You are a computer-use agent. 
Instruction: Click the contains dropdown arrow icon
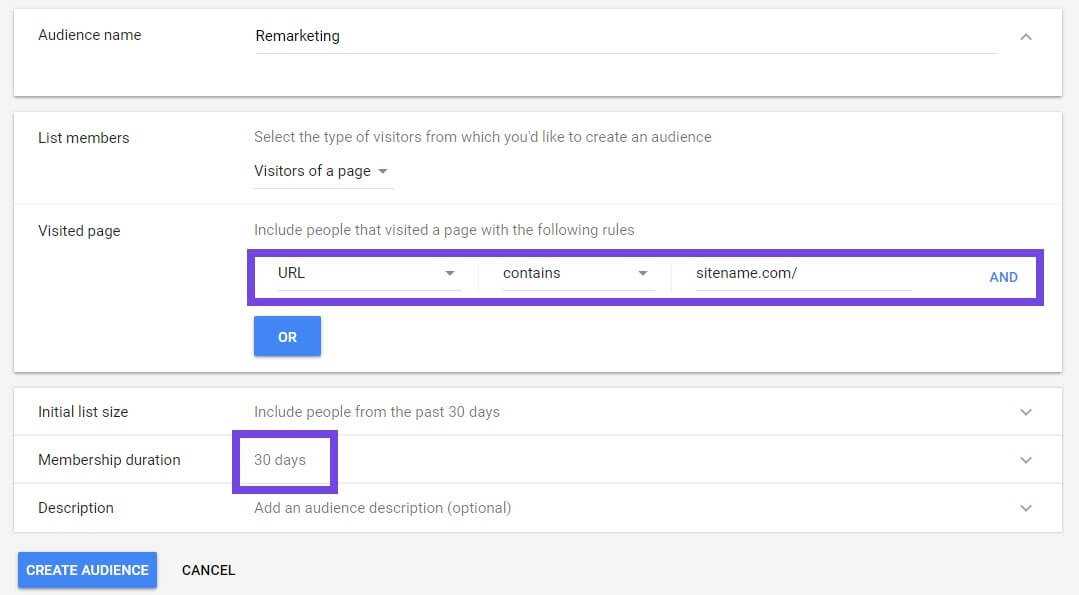(643, 274)
